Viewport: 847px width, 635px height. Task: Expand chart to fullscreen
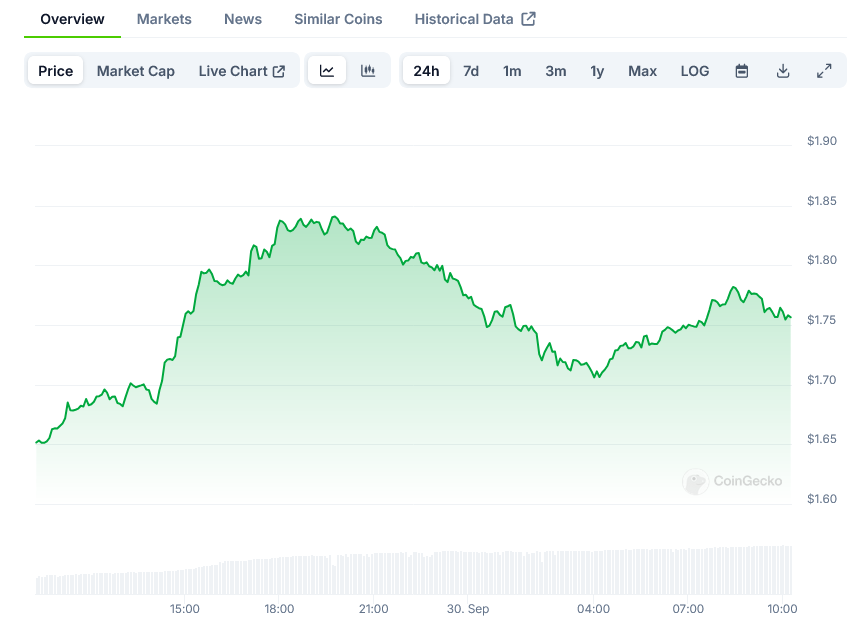[x=824, y=71]
